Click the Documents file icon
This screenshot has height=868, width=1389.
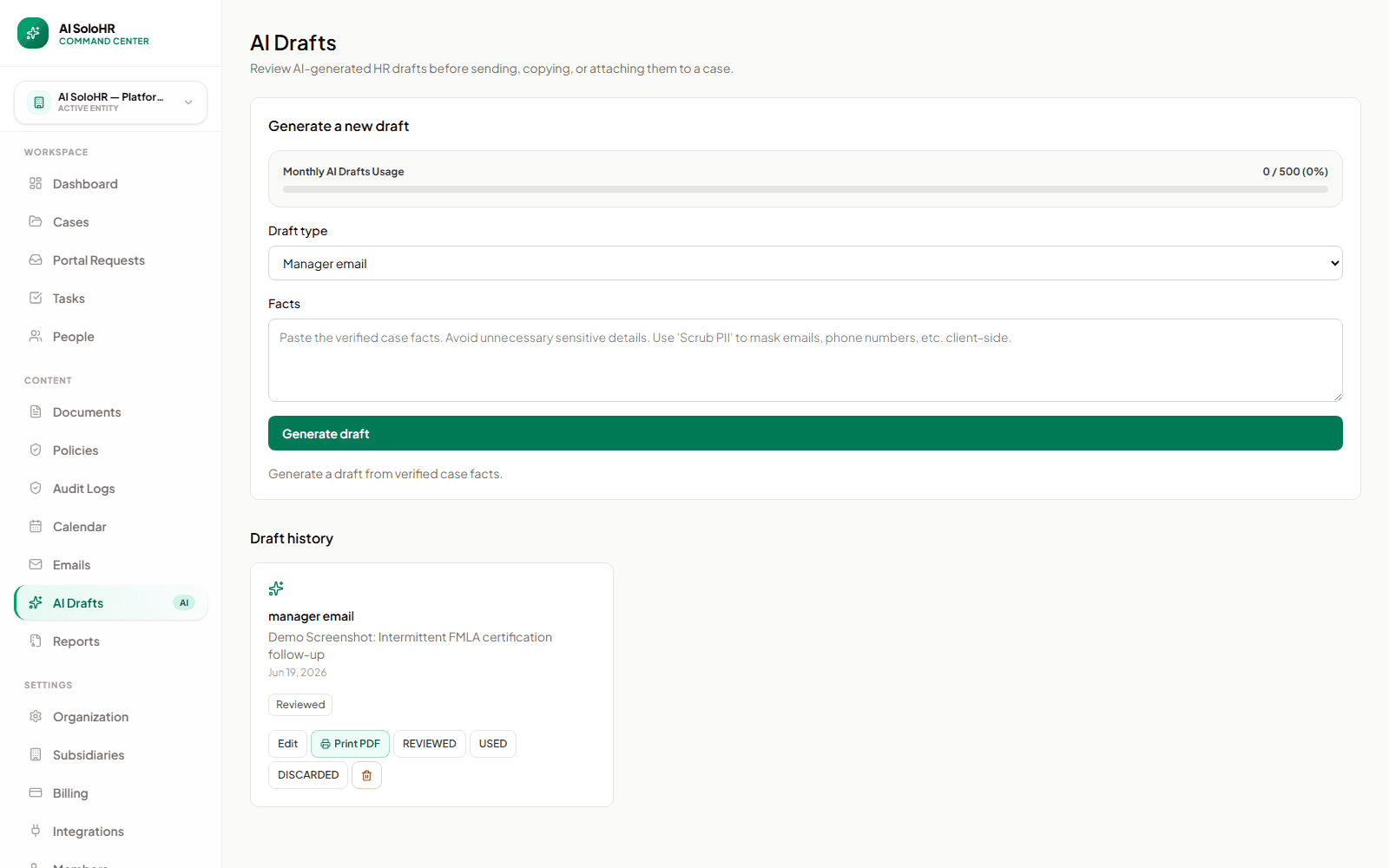(36, 411)
